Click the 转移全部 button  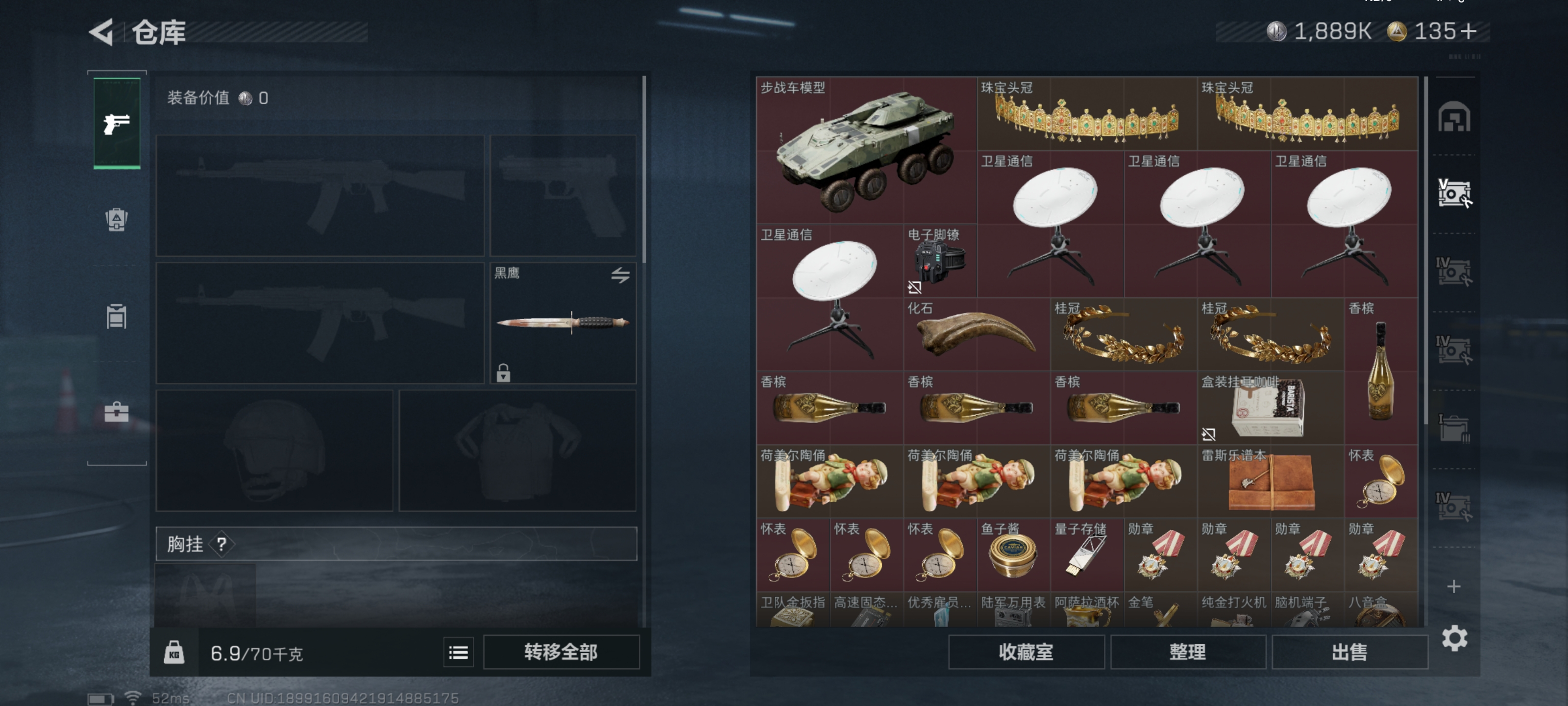tap(561, 652)
